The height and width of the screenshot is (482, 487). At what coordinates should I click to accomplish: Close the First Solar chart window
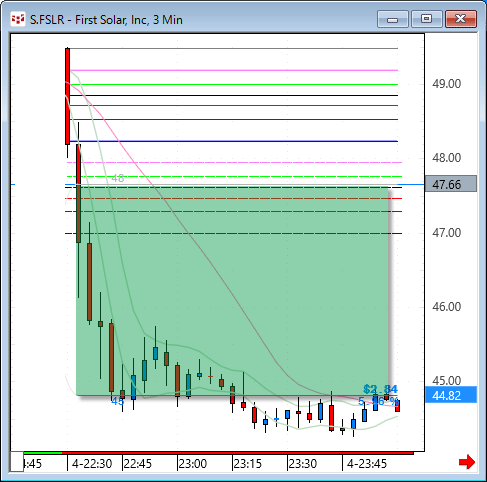[x=461, y=19]
